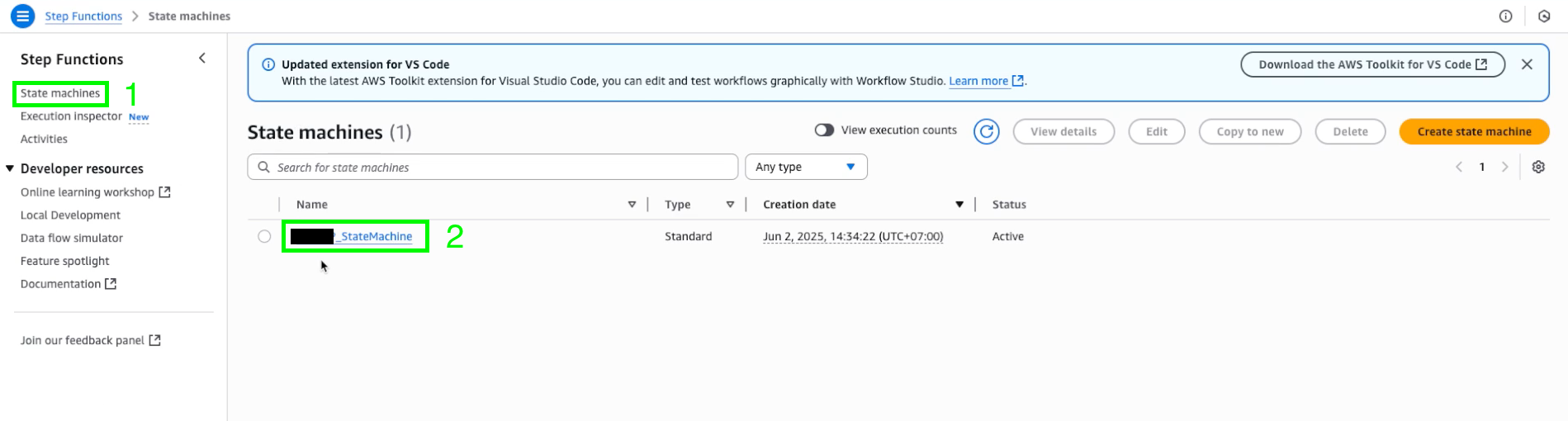This screenshot has height=421, width=1568.
Task: Open the Documentation link
Action: point(60,284)
